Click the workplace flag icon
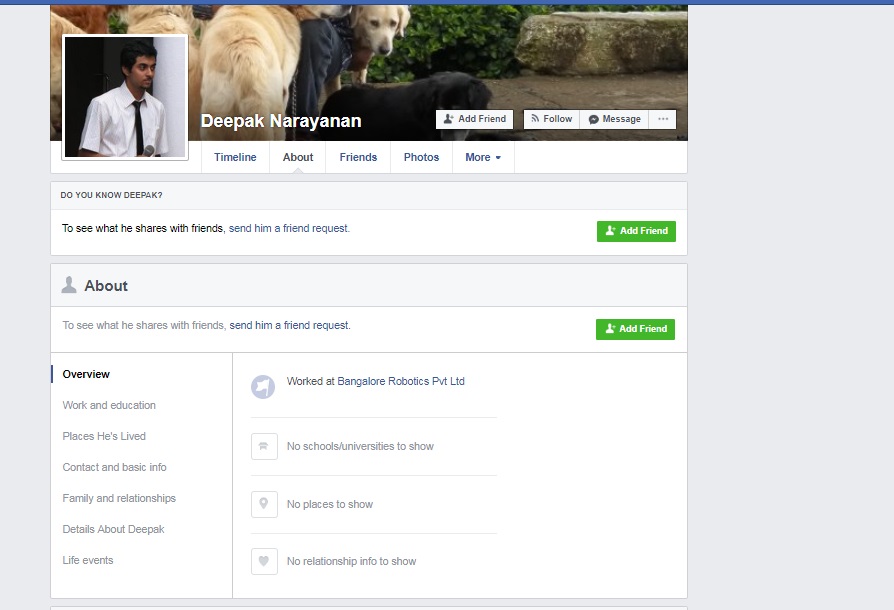Screen dimensions: 894x610 pyautogui.click(x=263, y=387)
